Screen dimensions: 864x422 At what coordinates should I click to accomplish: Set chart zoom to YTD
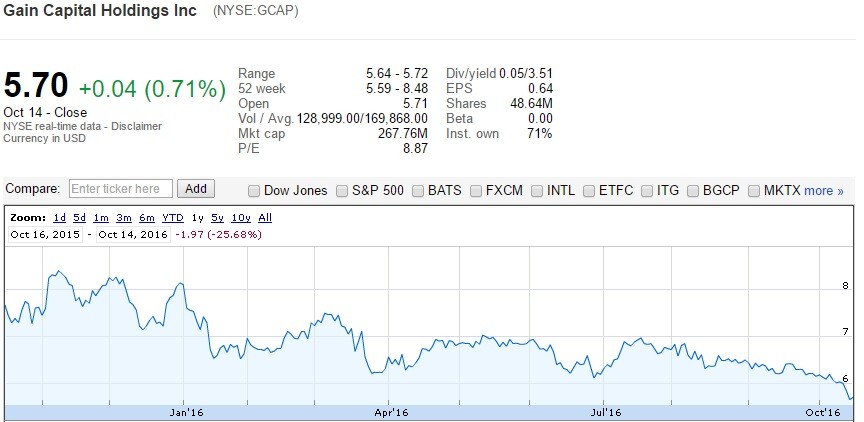(x=172, y=218)
